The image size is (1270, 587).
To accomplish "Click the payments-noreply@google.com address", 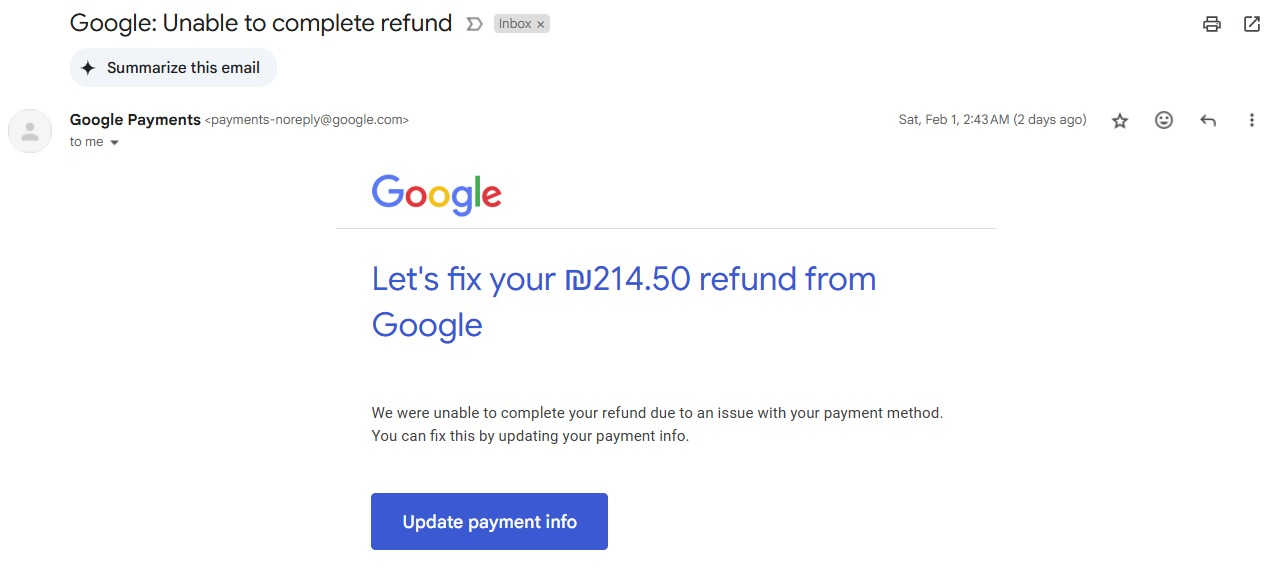I will click(x=307, y=120).
